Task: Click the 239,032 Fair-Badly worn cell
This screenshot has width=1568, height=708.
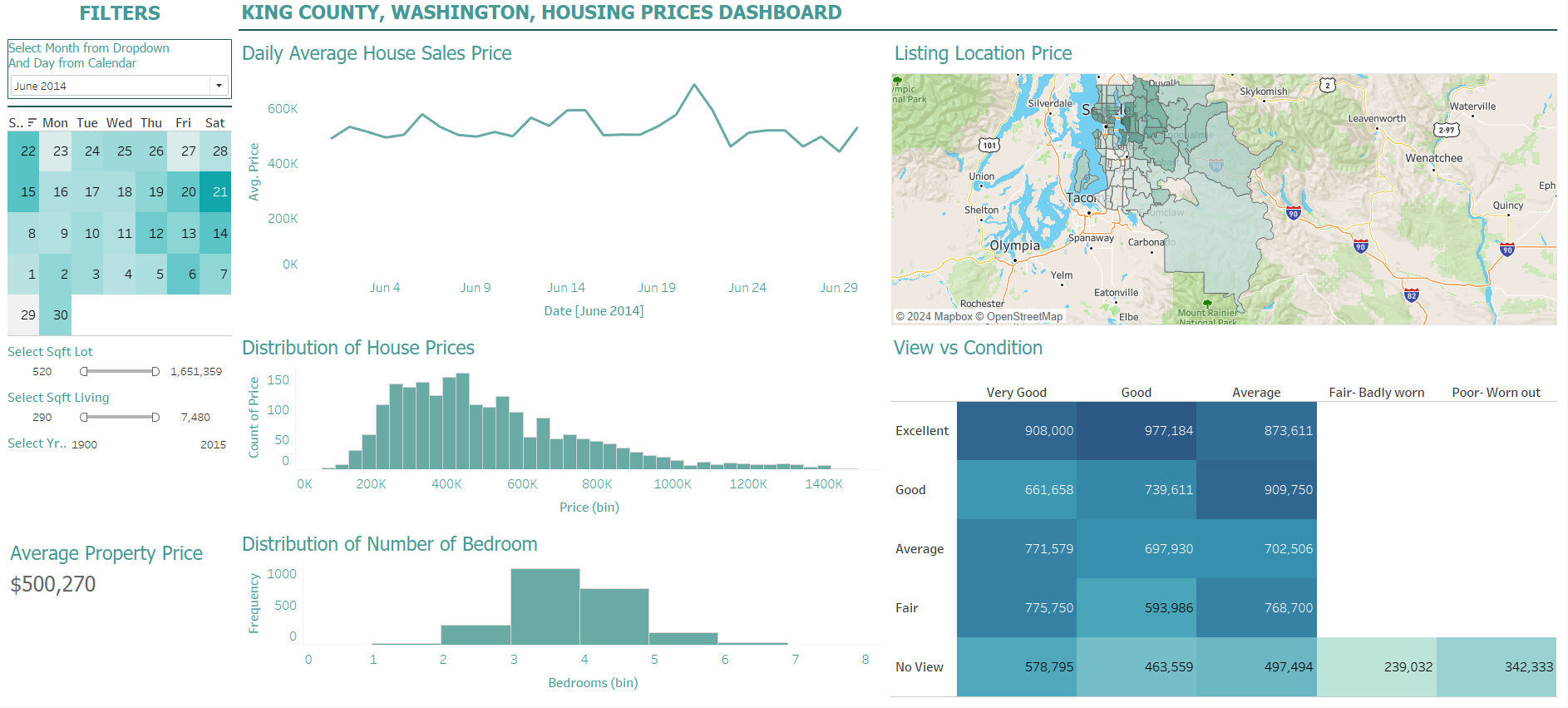Action: coord(1376,667)
